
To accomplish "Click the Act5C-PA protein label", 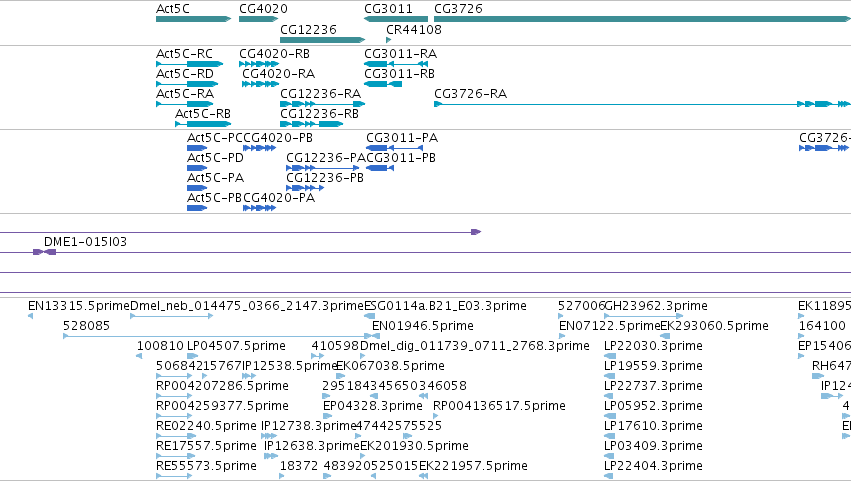I will [215, 178].
